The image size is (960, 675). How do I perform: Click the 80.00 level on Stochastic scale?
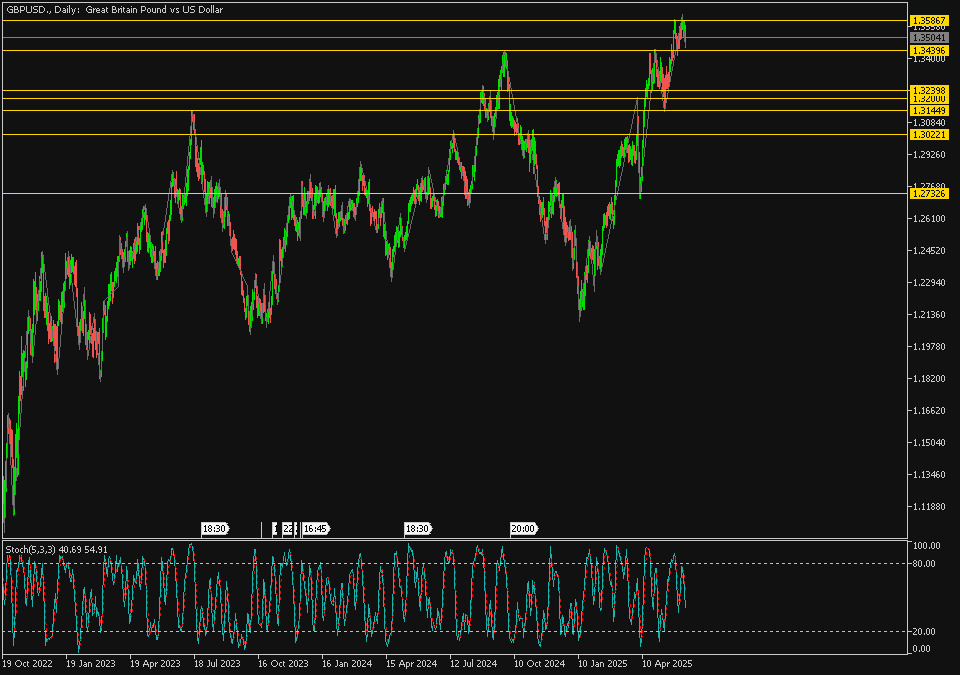click(924, 564)
